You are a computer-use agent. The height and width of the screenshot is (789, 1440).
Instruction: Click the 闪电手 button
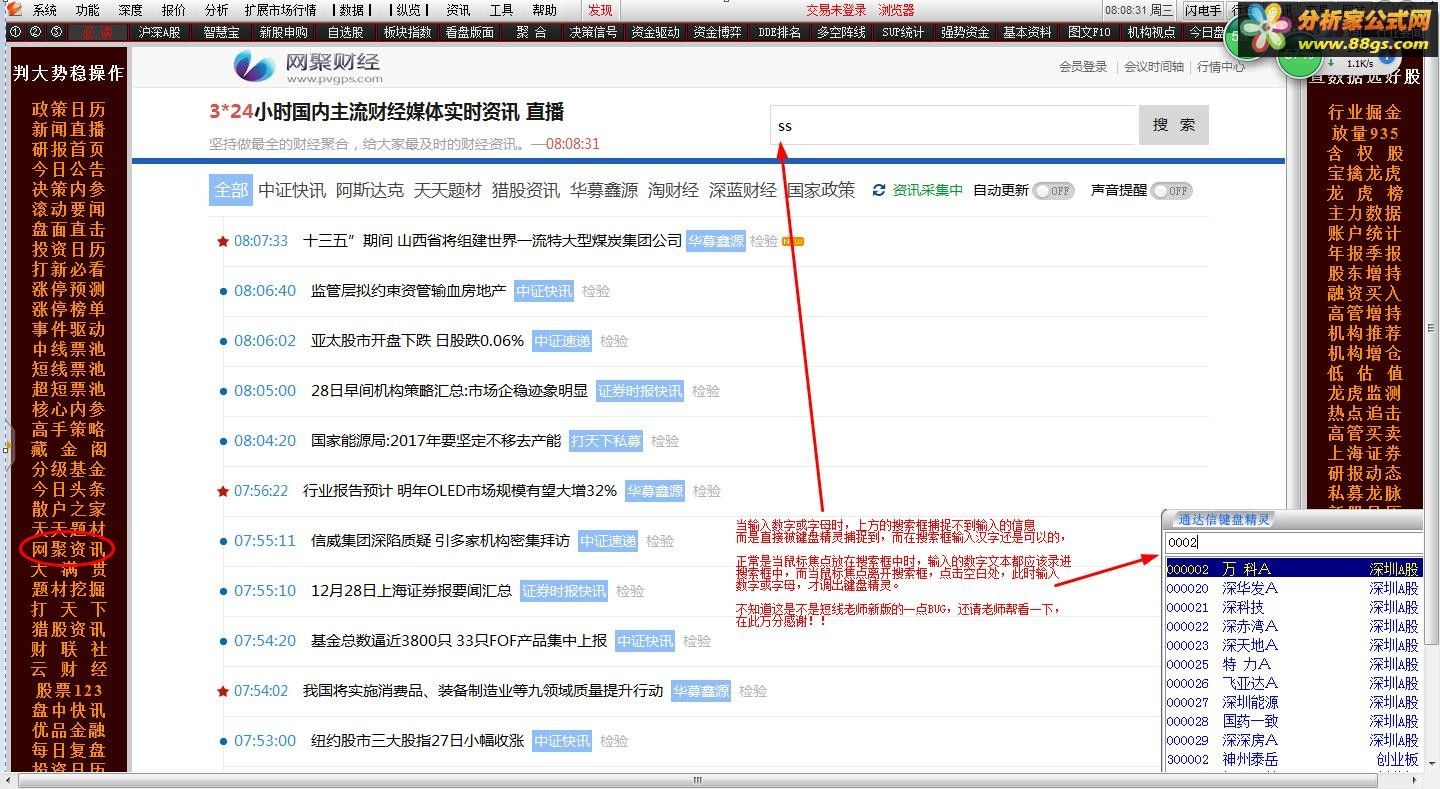pyautogui.click(x=1203, y=10)
